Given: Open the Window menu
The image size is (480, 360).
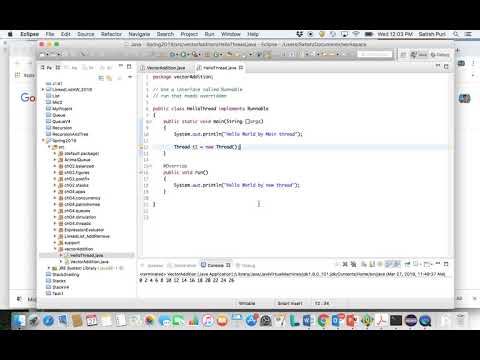Looking at the screenshot, I should click(231, 34).
